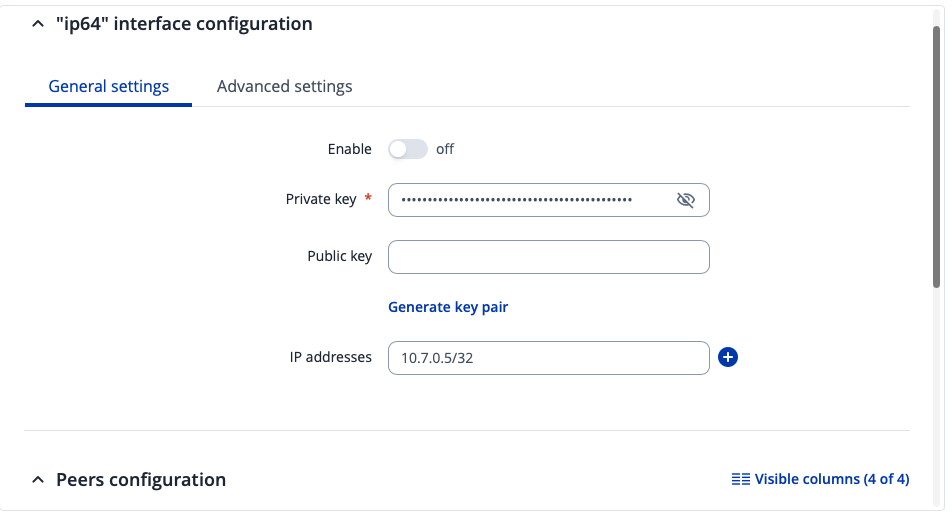Focus the Public key text field
Image resolution: width=952 pixels, height=519 pixels.
click(x=548, y=257)
